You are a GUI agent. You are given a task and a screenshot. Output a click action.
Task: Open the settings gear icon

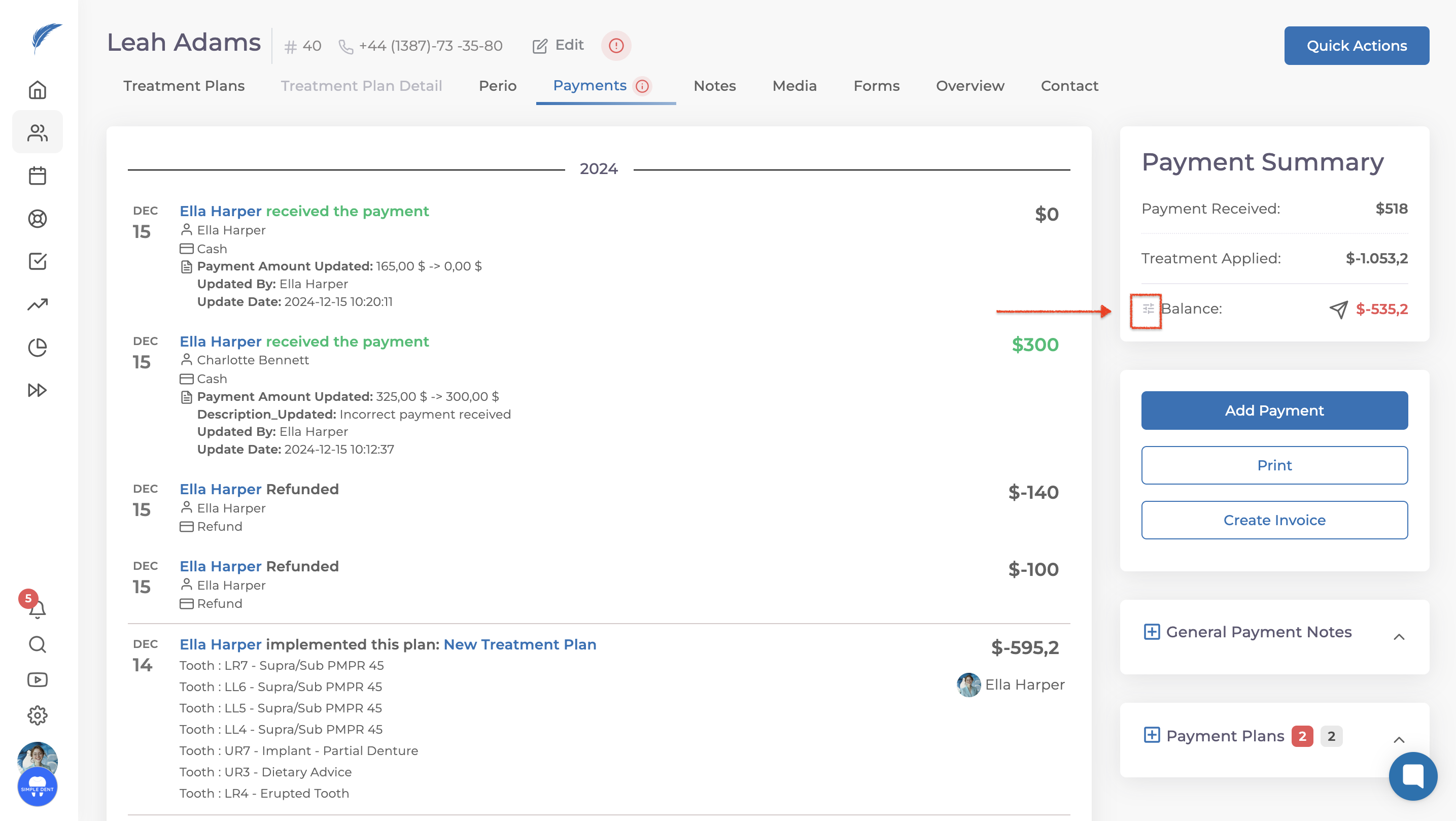pyautogui.click(x=38, y=715)
